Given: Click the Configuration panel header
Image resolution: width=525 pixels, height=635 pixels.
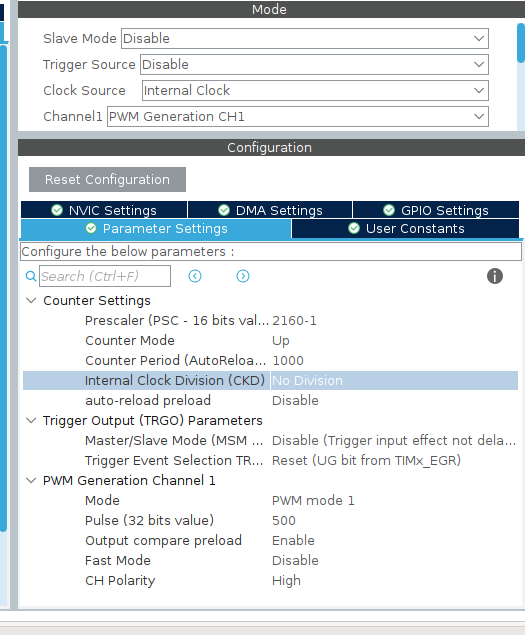Looking at the screenshot, I should pyautogui.click(x=271, y=147).
